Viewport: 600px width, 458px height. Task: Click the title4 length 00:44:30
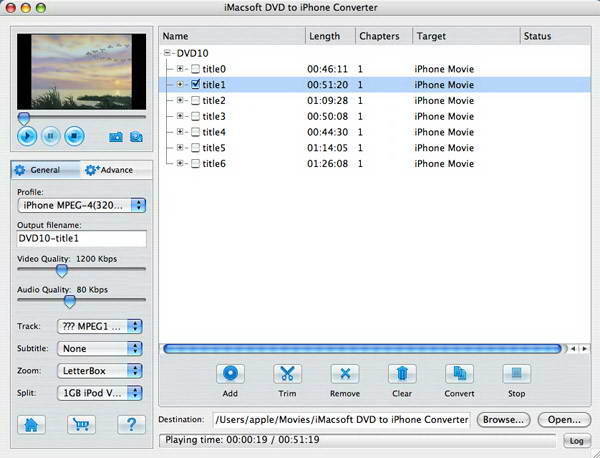click(x=328, y=132)
